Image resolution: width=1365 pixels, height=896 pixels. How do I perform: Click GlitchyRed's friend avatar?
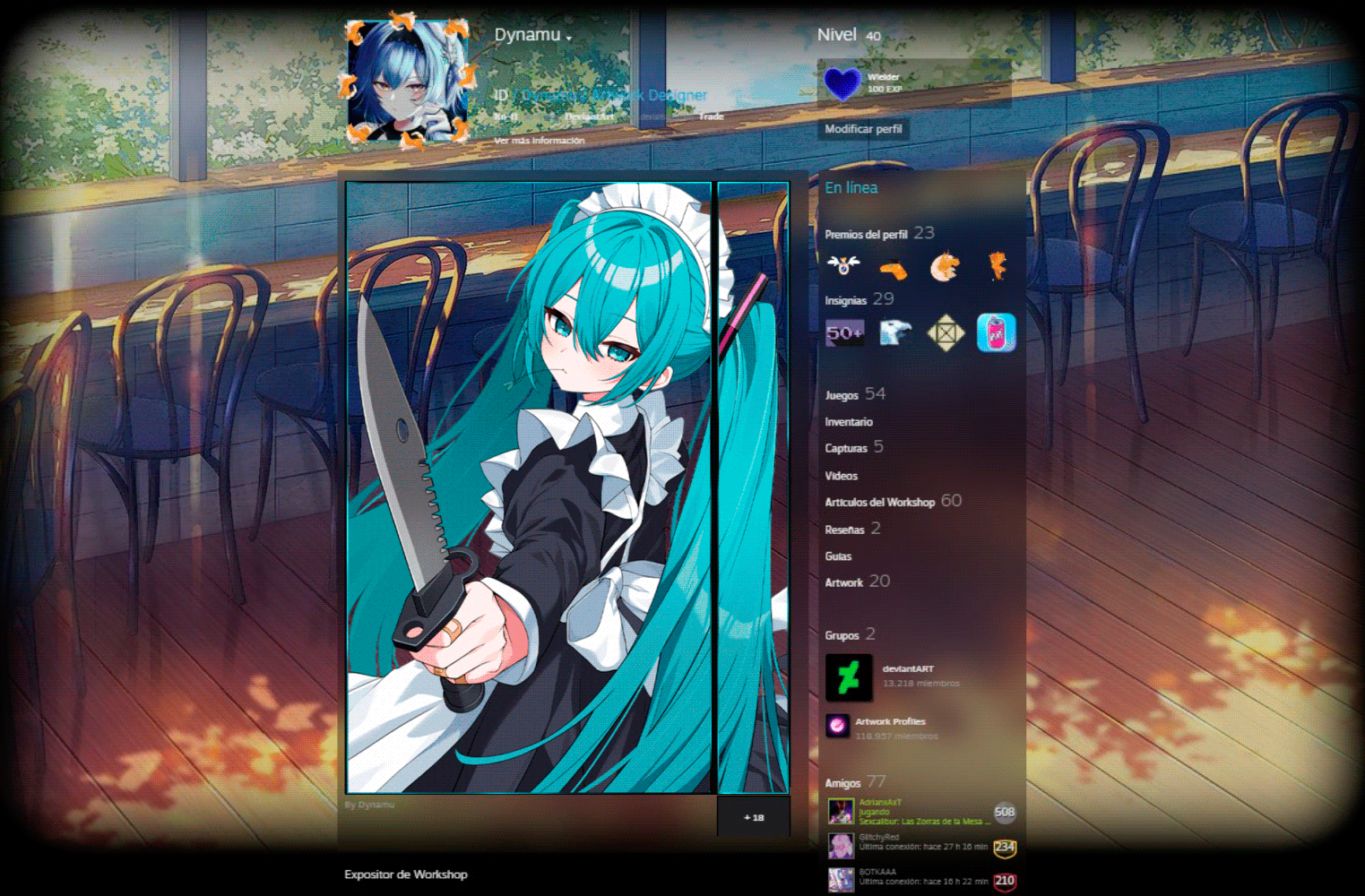841,846
